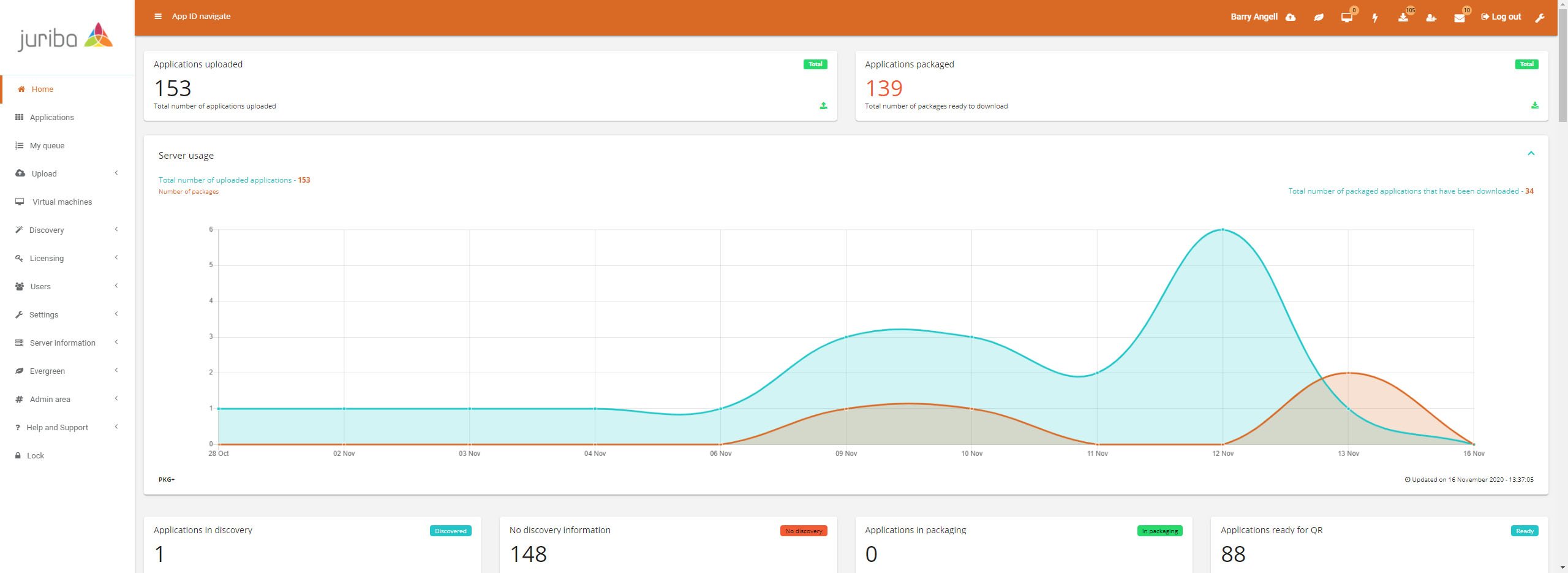Image resolution: width=1568 pixels, height=573 pixels.
Task: Go to My queue in sidebar
Action: (47, 145)
